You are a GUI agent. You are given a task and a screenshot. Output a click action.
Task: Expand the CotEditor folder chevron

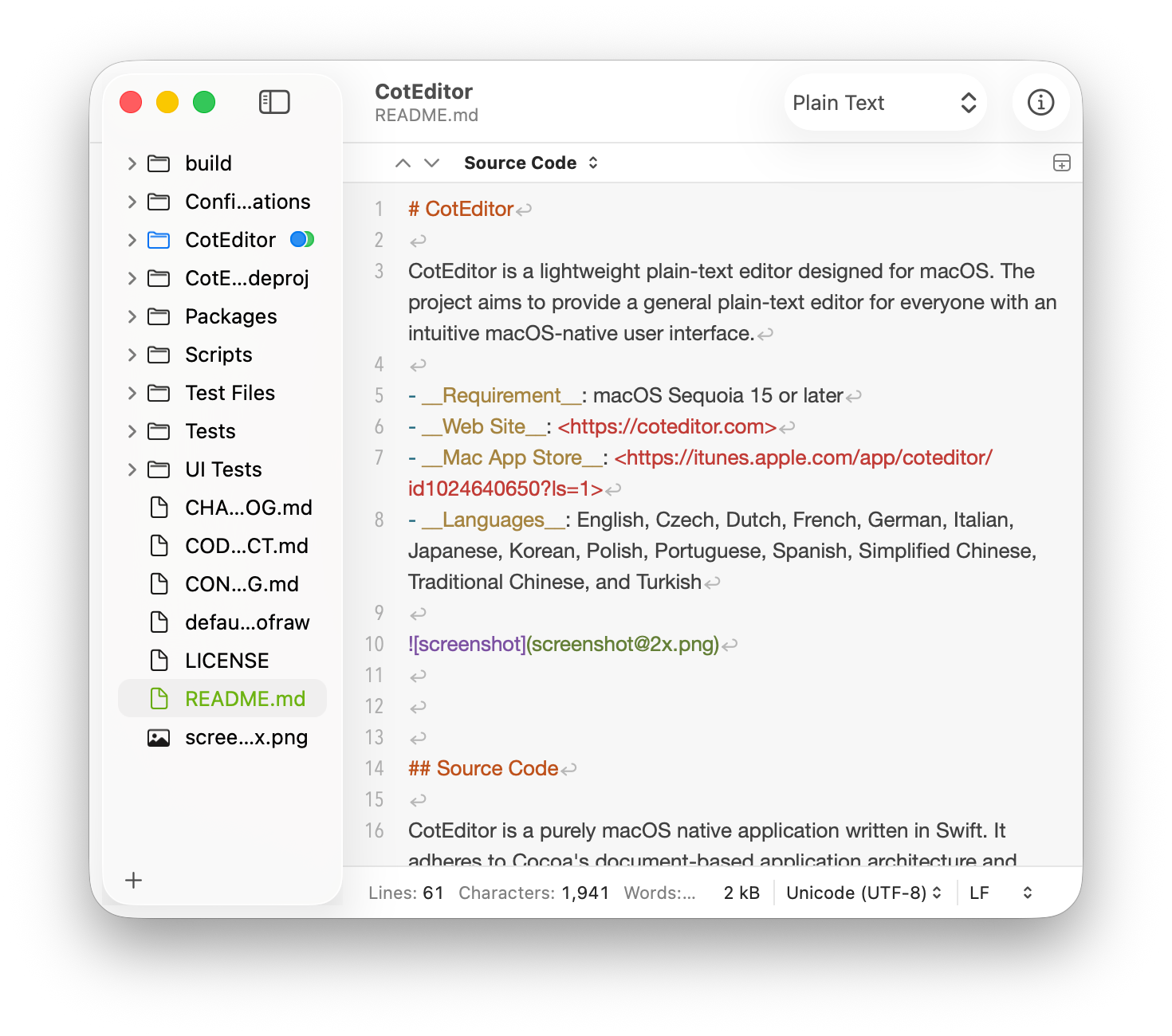(132, 240)
